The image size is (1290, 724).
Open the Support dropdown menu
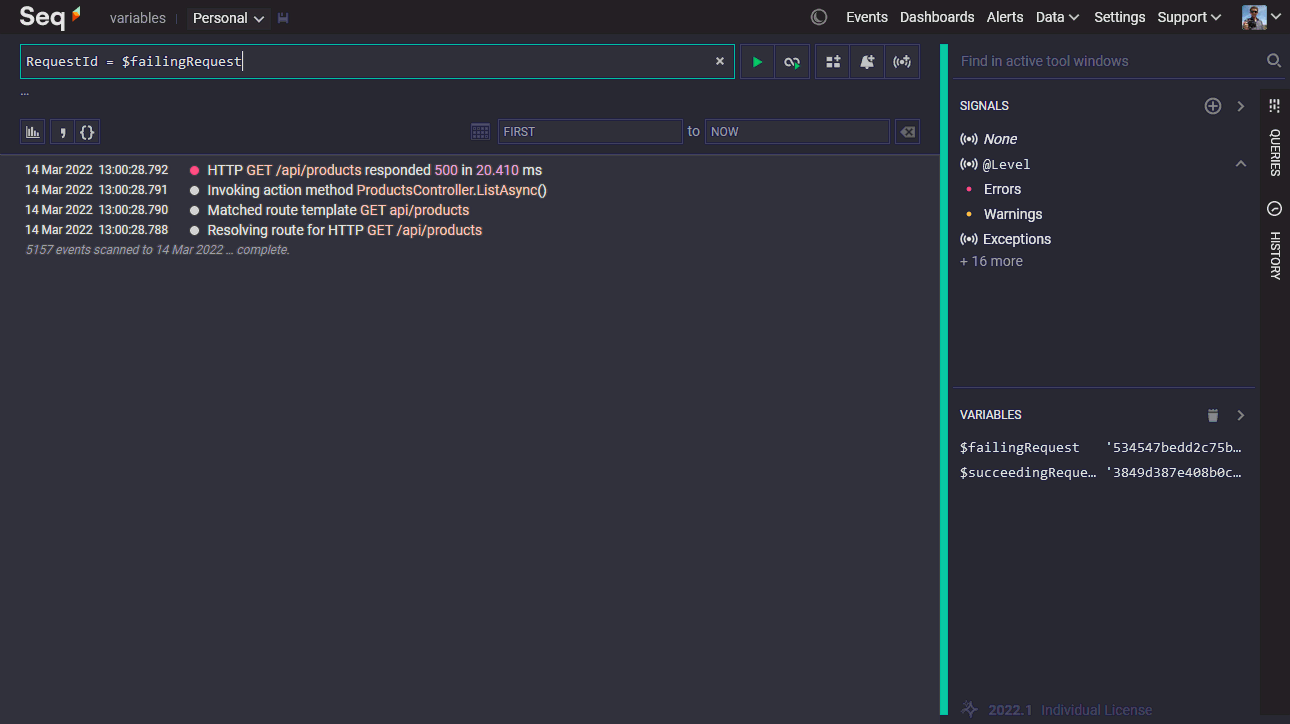pyautogui.click(x=1189, y=17)
